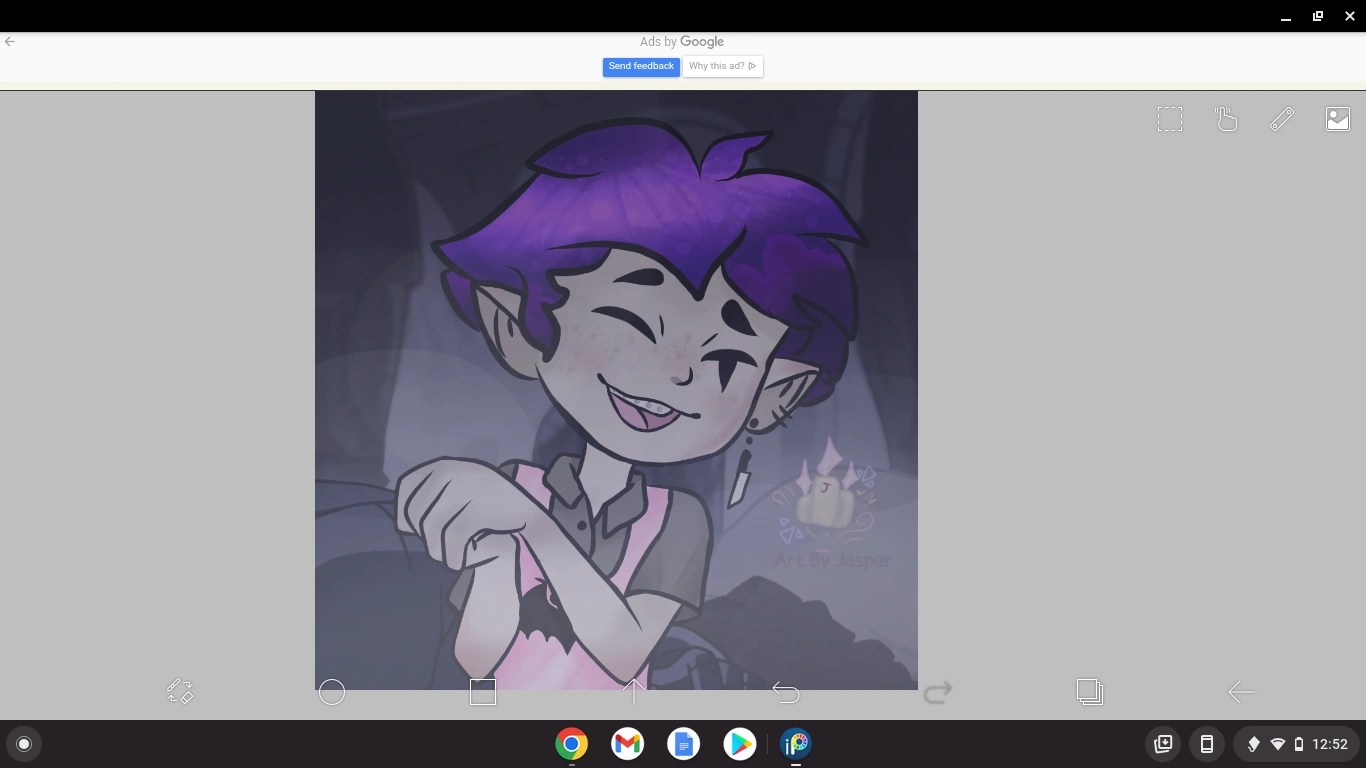This screenshot has width=1366, height=768.
Task: Open Chrome from the shelf
Action: click(x=570, y=744)
